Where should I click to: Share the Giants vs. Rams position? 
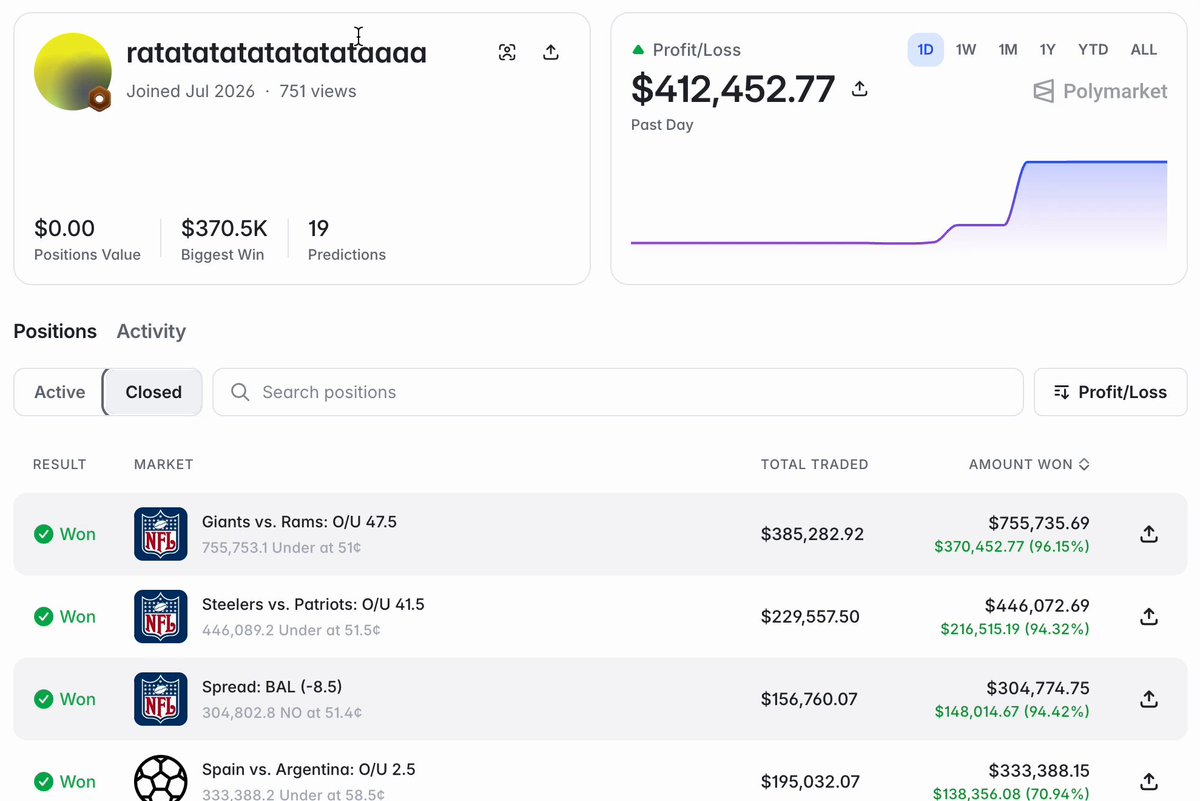pos(1149,534)
